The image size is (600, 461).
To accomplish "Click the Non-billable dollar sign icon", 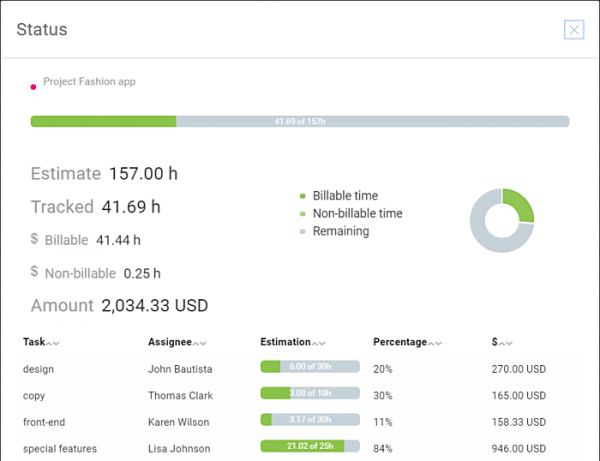I will (35, 272).
